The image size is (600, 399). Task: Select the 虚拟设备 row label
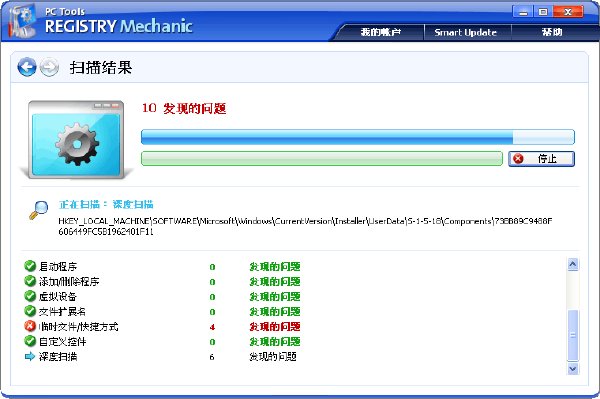(x=58, y=296)
